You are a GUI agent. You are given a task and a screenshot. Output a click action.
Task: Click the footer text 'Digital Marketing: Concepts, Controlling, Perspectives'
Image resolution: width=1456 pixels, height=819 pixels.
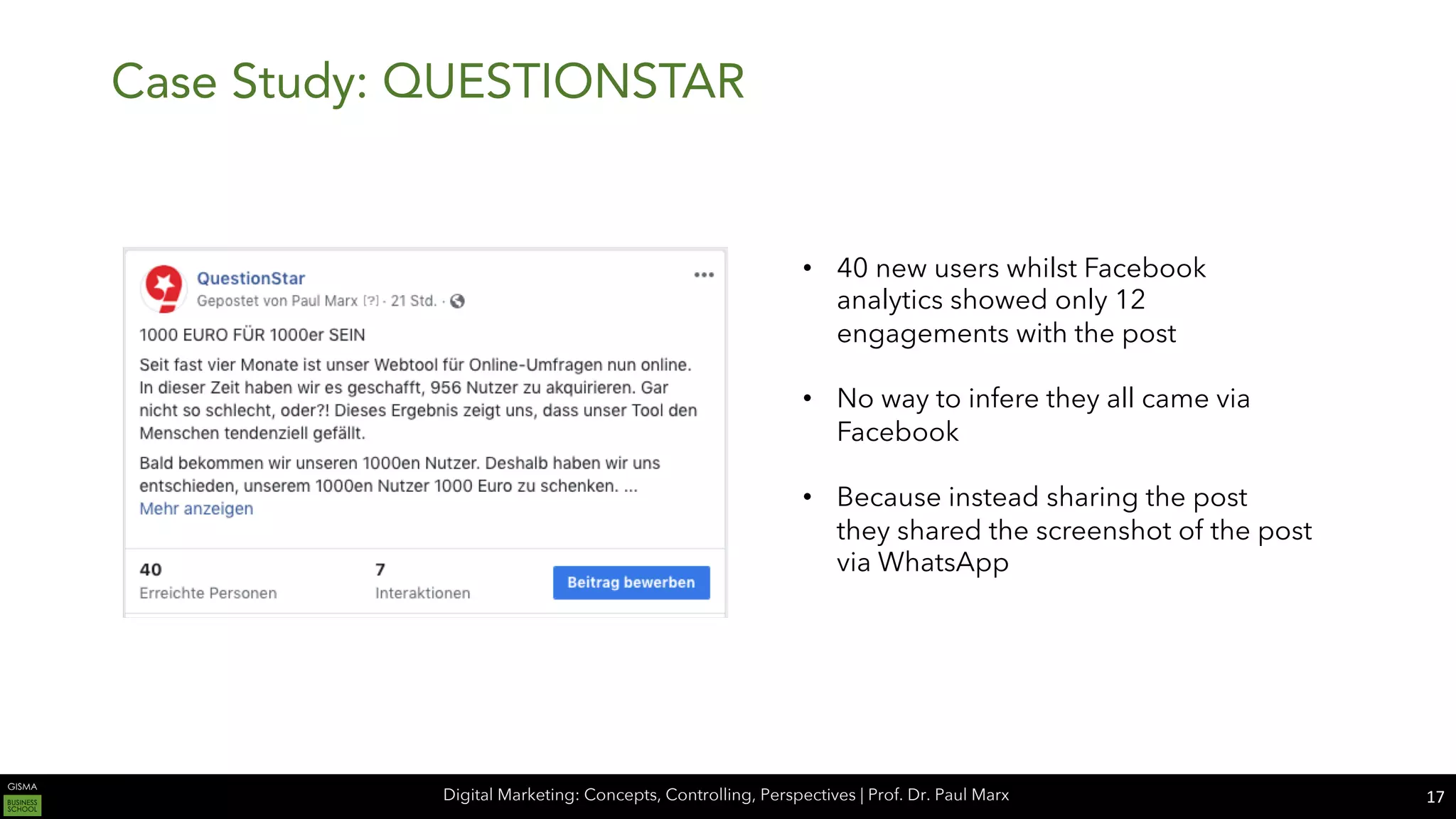pyautogui.click(x=649, y=795)
